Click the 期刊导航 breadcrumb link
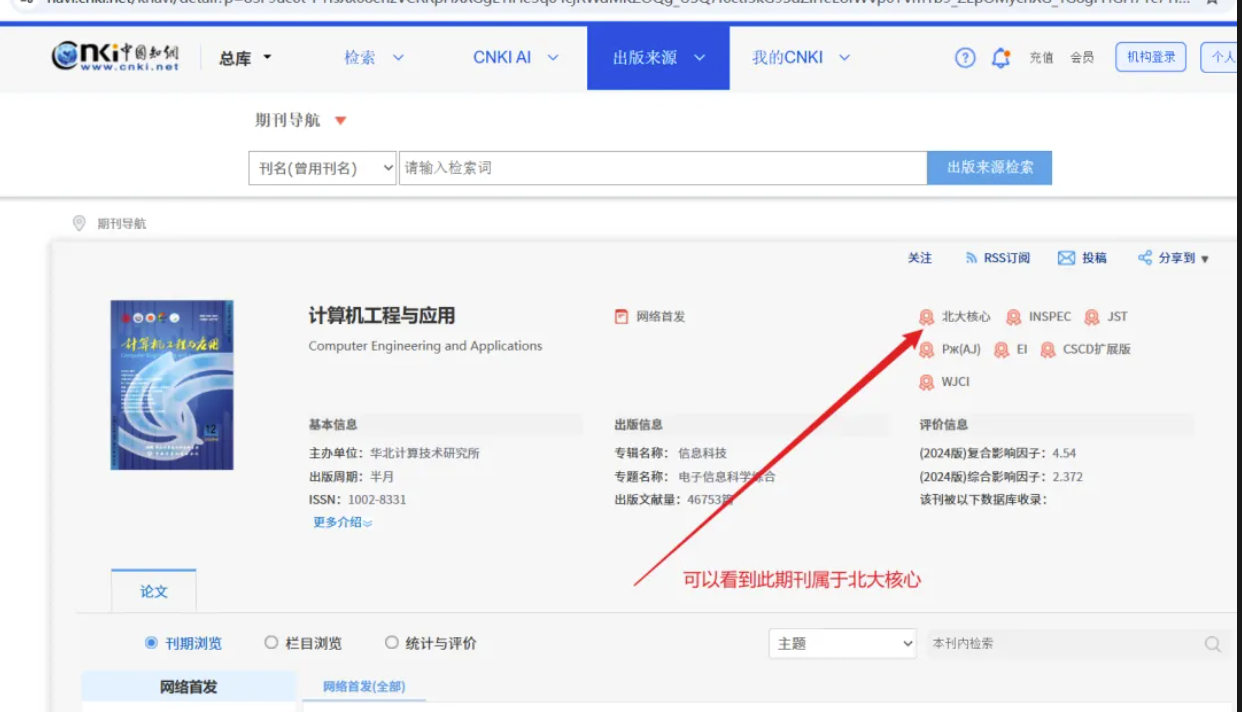The width and height of the screenshot is (1242, 712). [x=121, y=224]
